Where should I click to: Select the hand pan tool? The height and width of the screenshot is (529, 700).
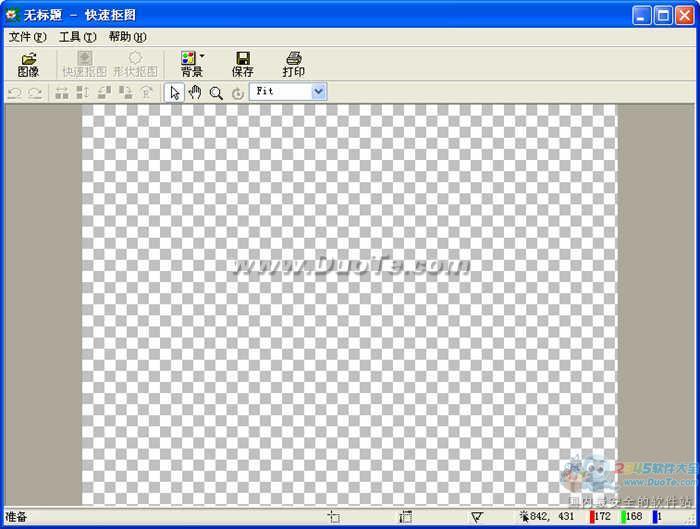click(x=195, y=92)
